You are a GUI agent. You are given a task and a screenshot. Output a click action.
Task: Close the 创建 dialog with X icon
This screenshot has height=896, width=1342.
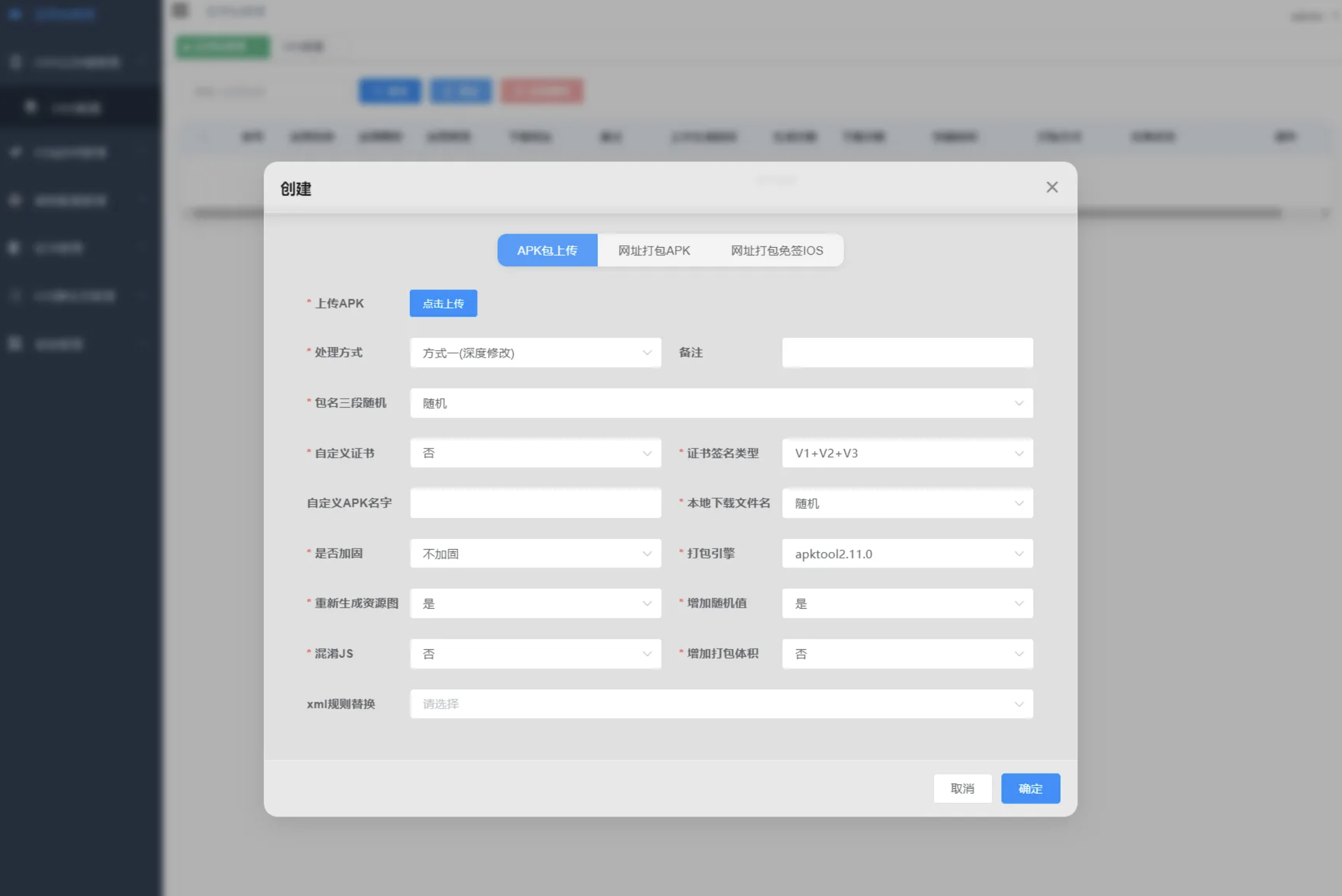click(1052, 187)
